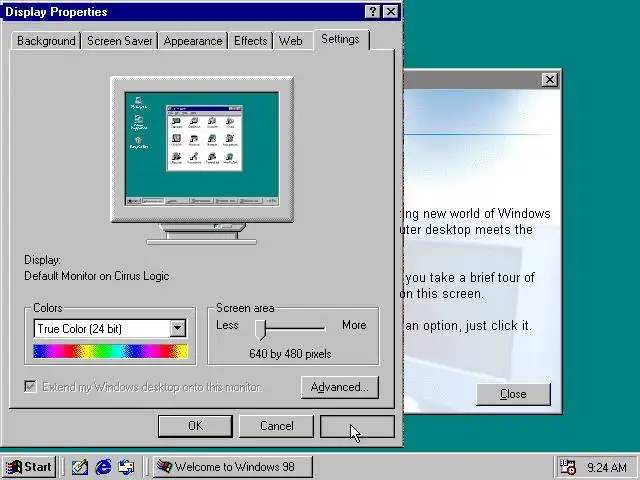Click the X on the Welcome window
The width and height of the screenshot is (640, 480).
(x=550, y=80)
